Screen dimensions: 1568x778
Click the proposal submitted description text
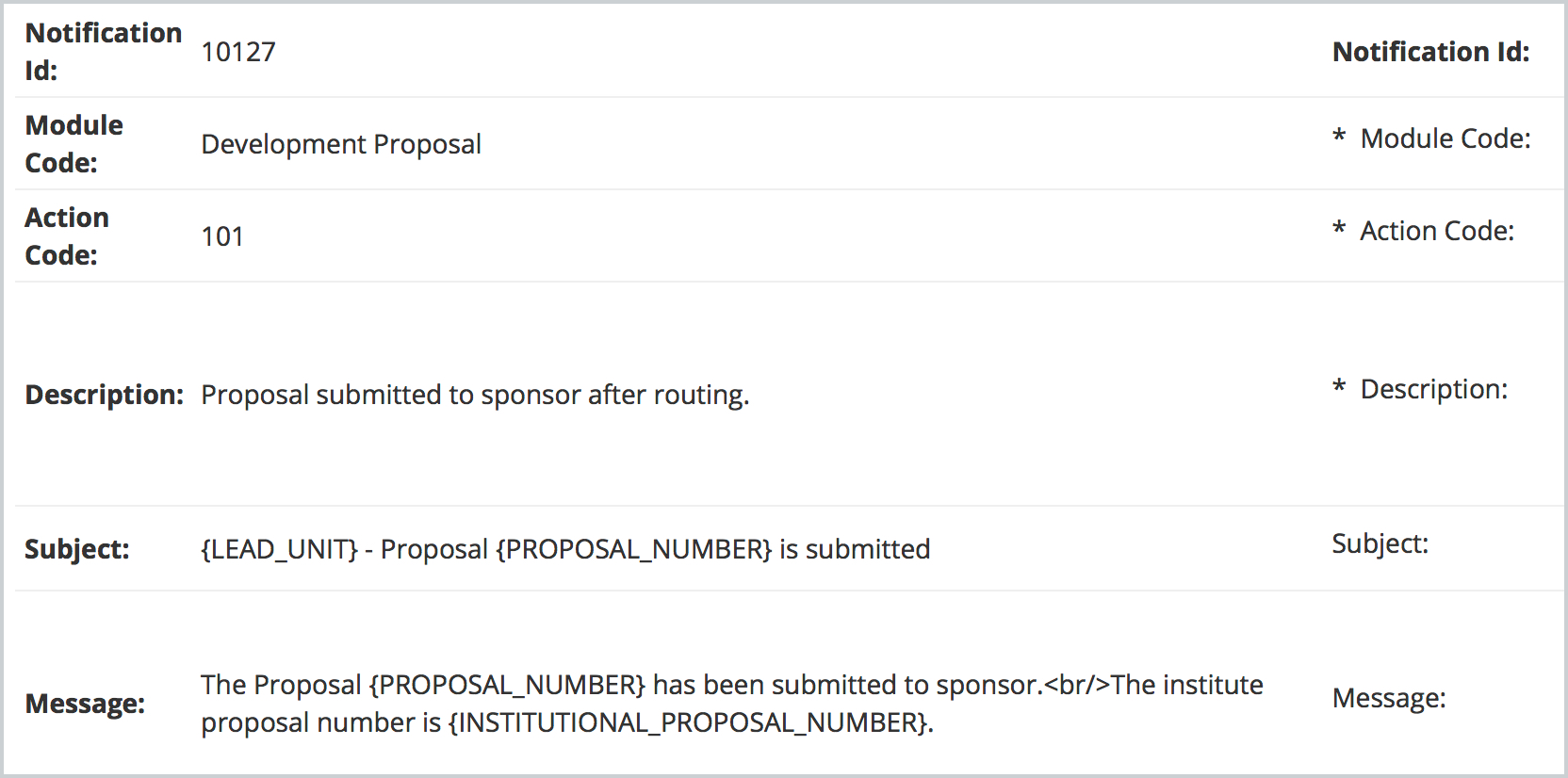coord(475,395)
